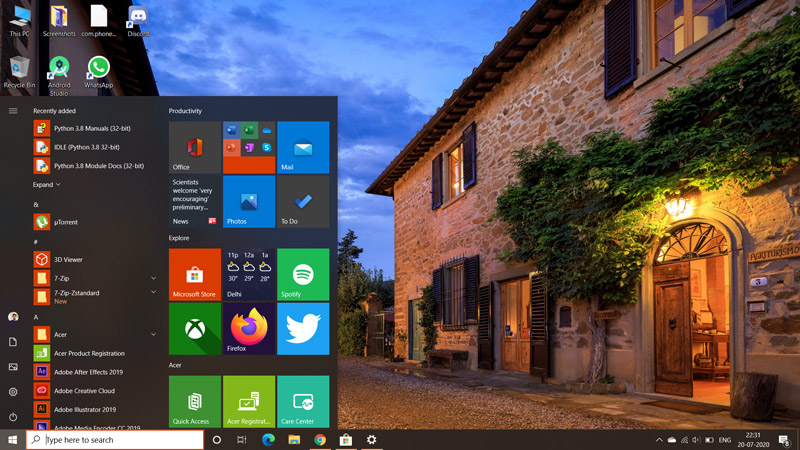This screenshot has height=450, width=800.
Task: Launch Microsoft Edge from taskbar
Action: [x=268, y=439]
